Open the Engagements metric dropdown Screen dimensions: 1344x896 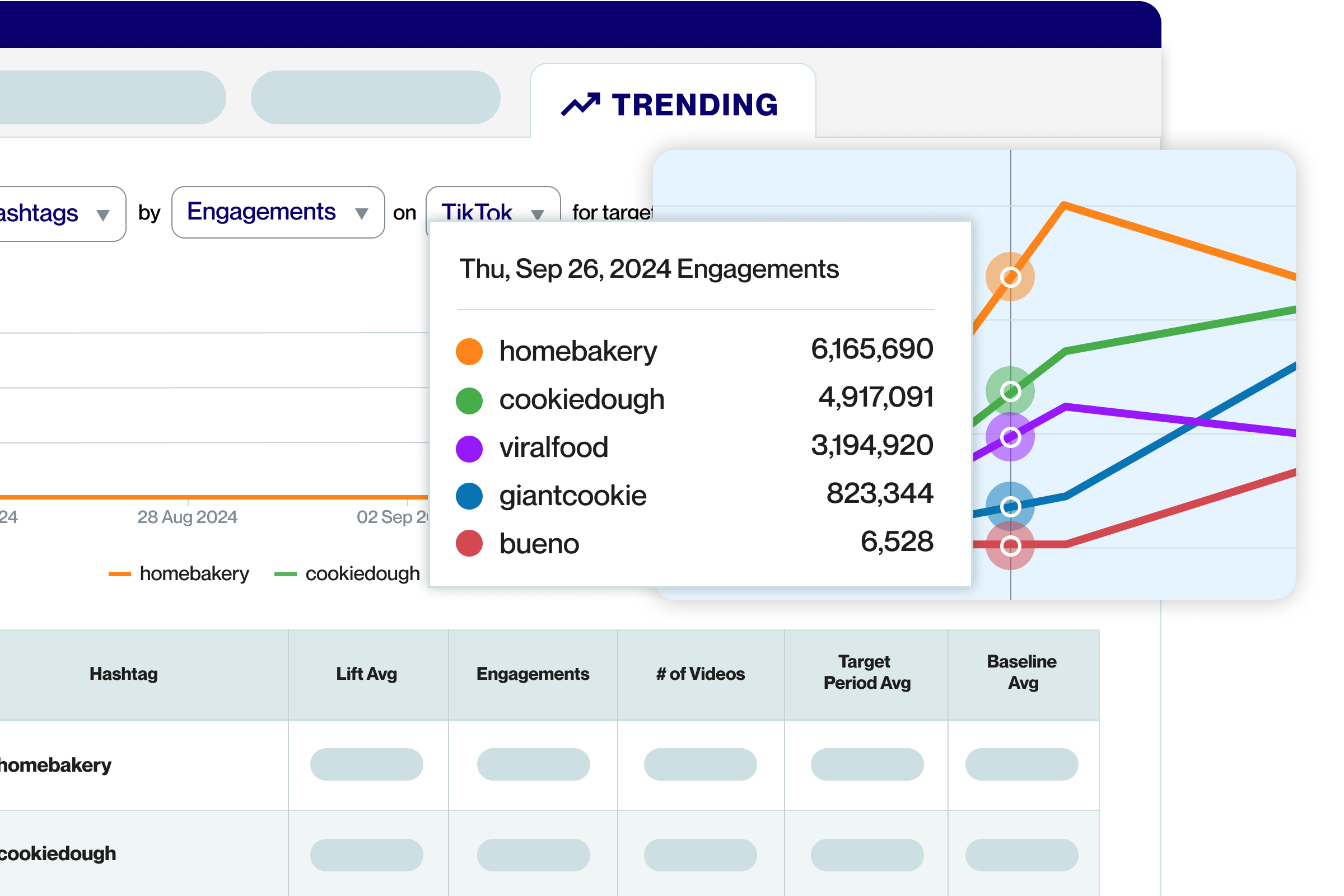(278, 212)
